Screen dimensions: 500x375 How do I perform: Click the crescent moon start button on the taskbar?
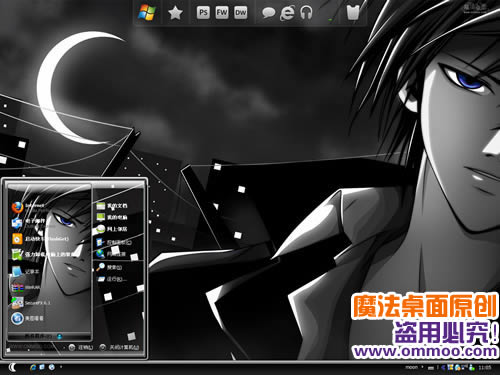tap(13, 367)
